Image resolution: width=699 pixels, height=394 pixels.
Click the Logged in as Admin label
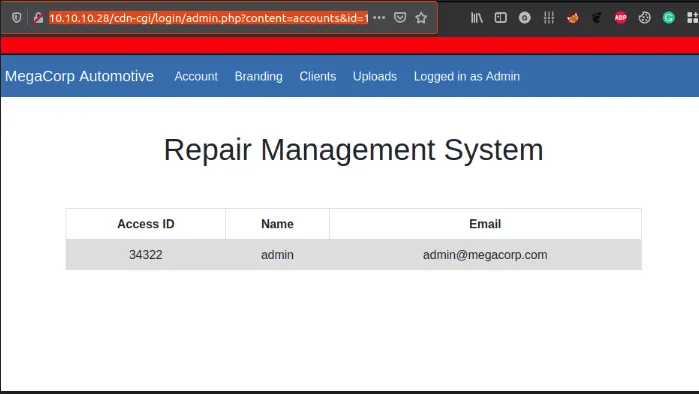(467, 76)
